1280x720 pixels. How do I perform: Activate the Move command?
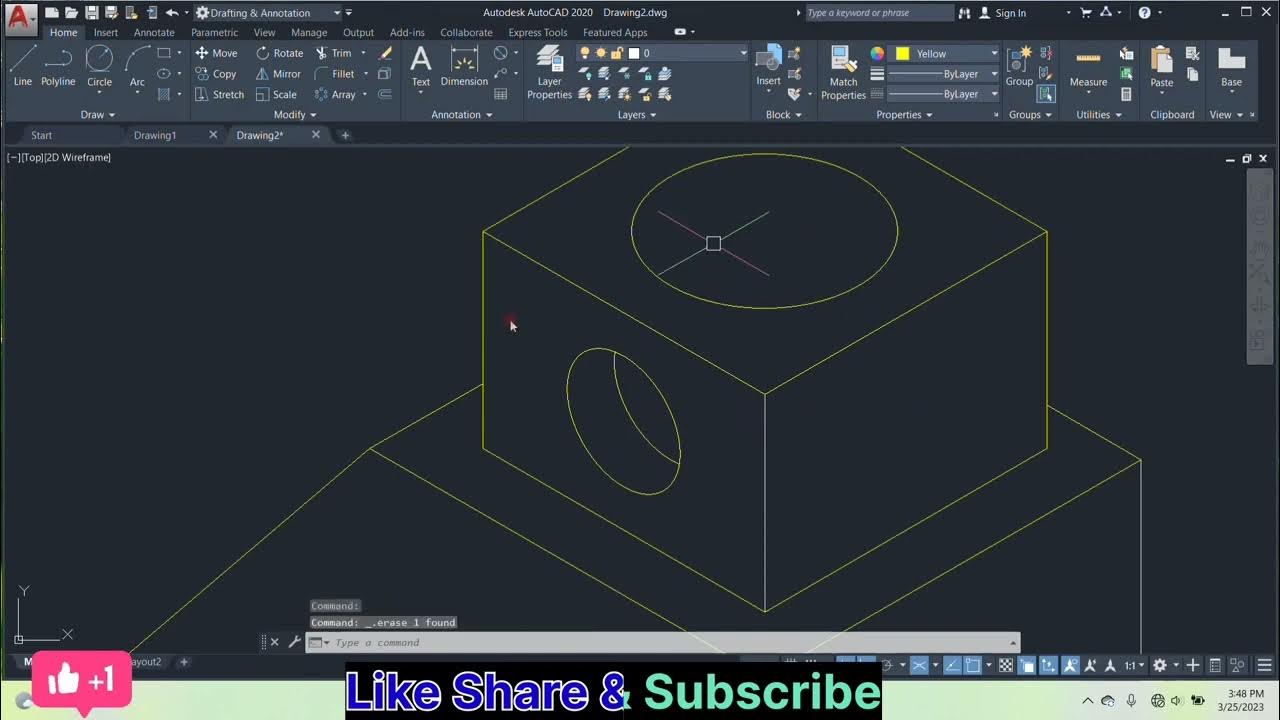coord(216,53)
